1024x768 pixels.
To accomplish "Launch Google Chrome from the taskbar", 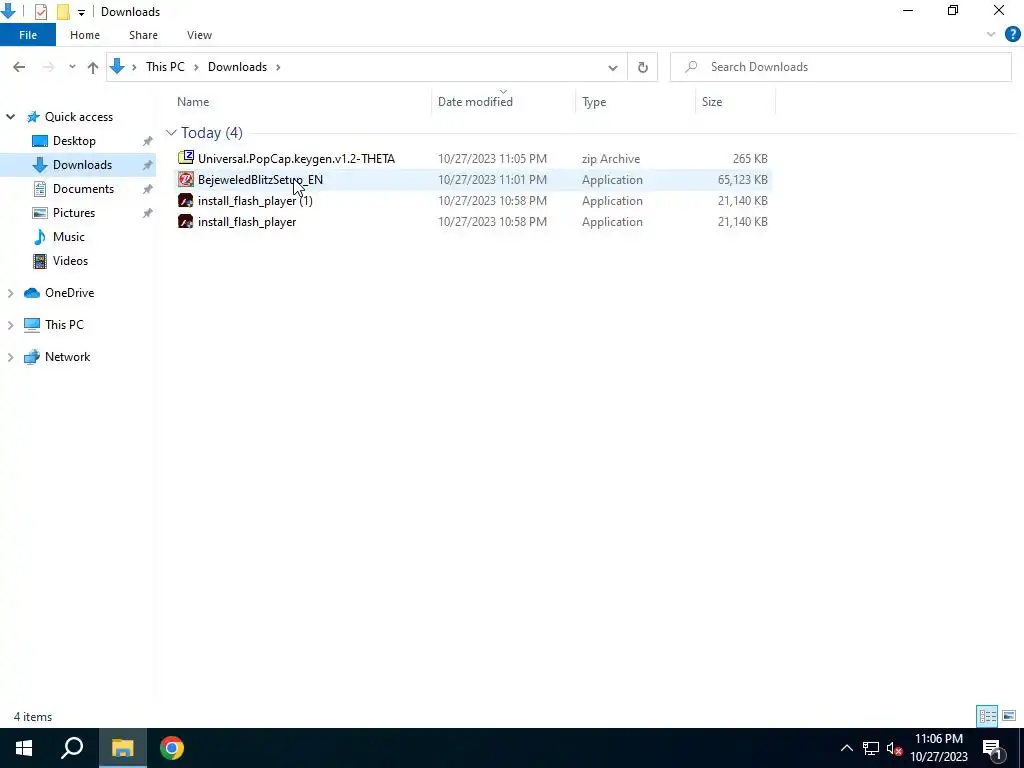I will click(172, 748).
